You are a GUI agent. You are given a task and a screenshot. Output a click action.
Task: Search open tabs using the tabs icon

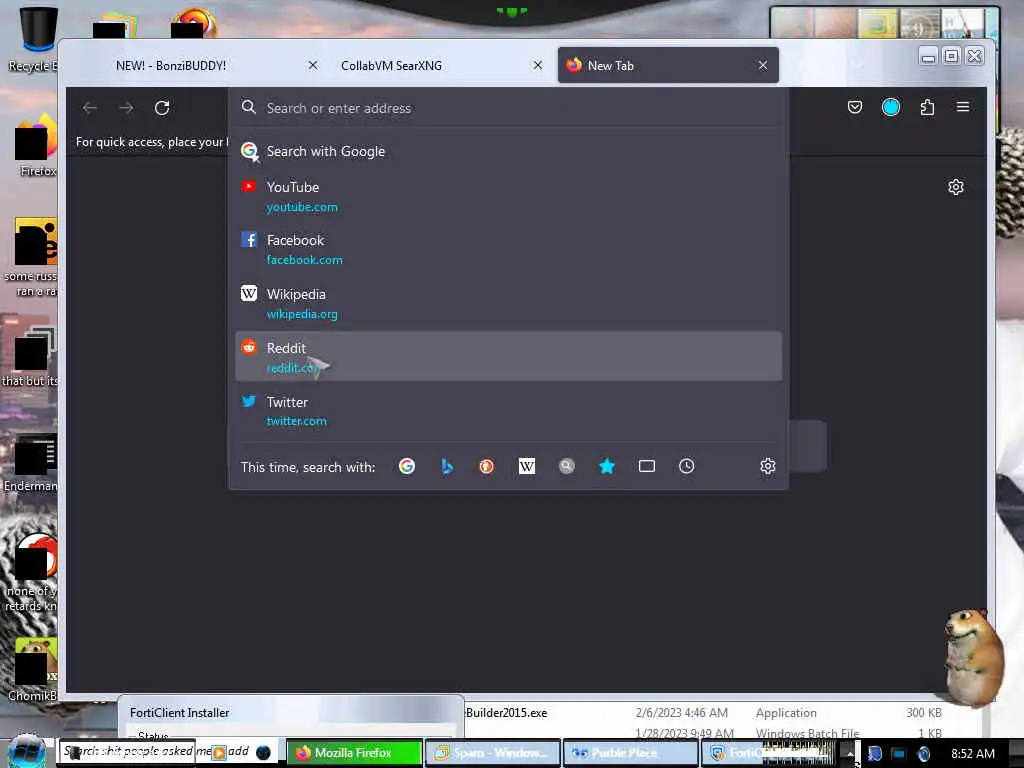click(647, 466)
